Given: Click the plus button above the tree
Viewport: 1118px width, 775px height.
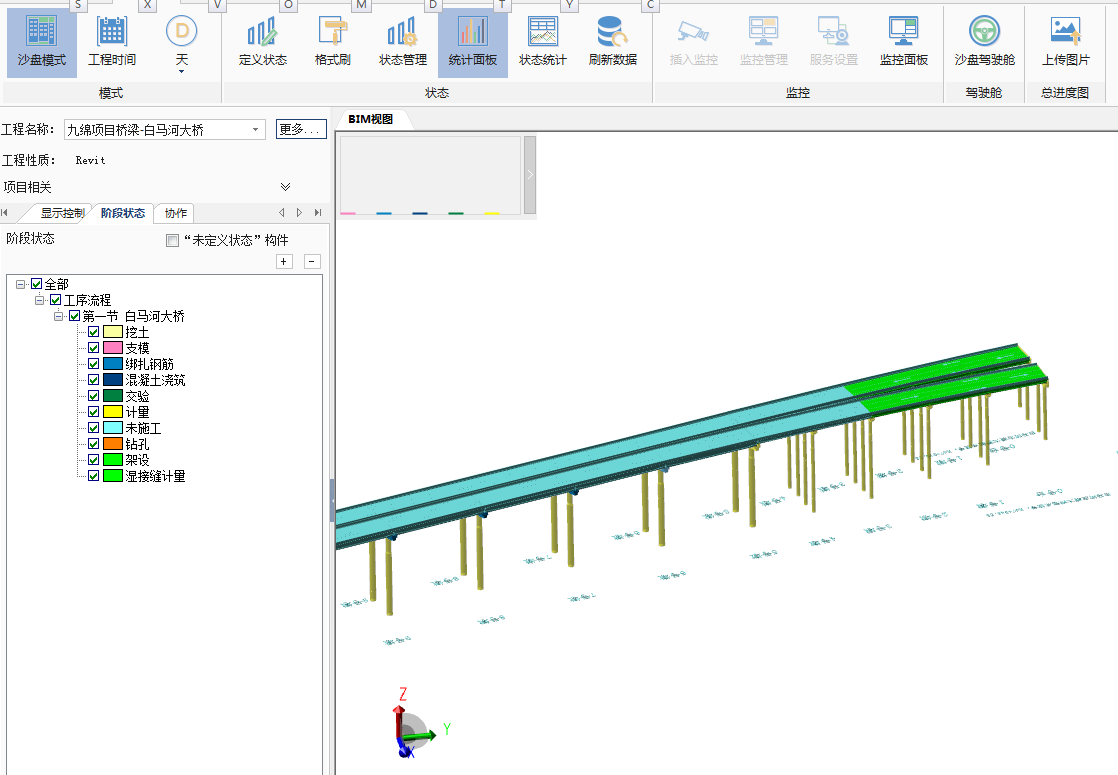Looking at the screenshot, I should pyautogui.click(x=284, y=262).
